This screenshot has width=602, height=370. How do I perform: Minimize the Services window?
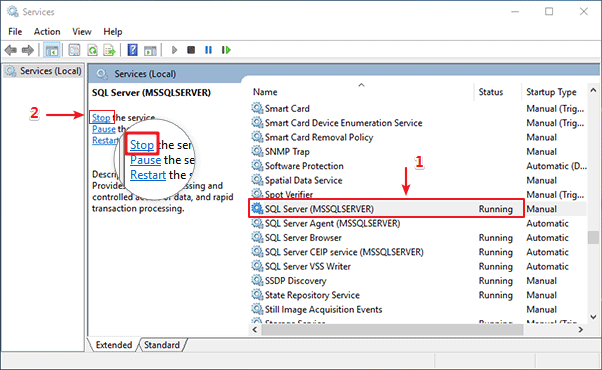(515, 12)
